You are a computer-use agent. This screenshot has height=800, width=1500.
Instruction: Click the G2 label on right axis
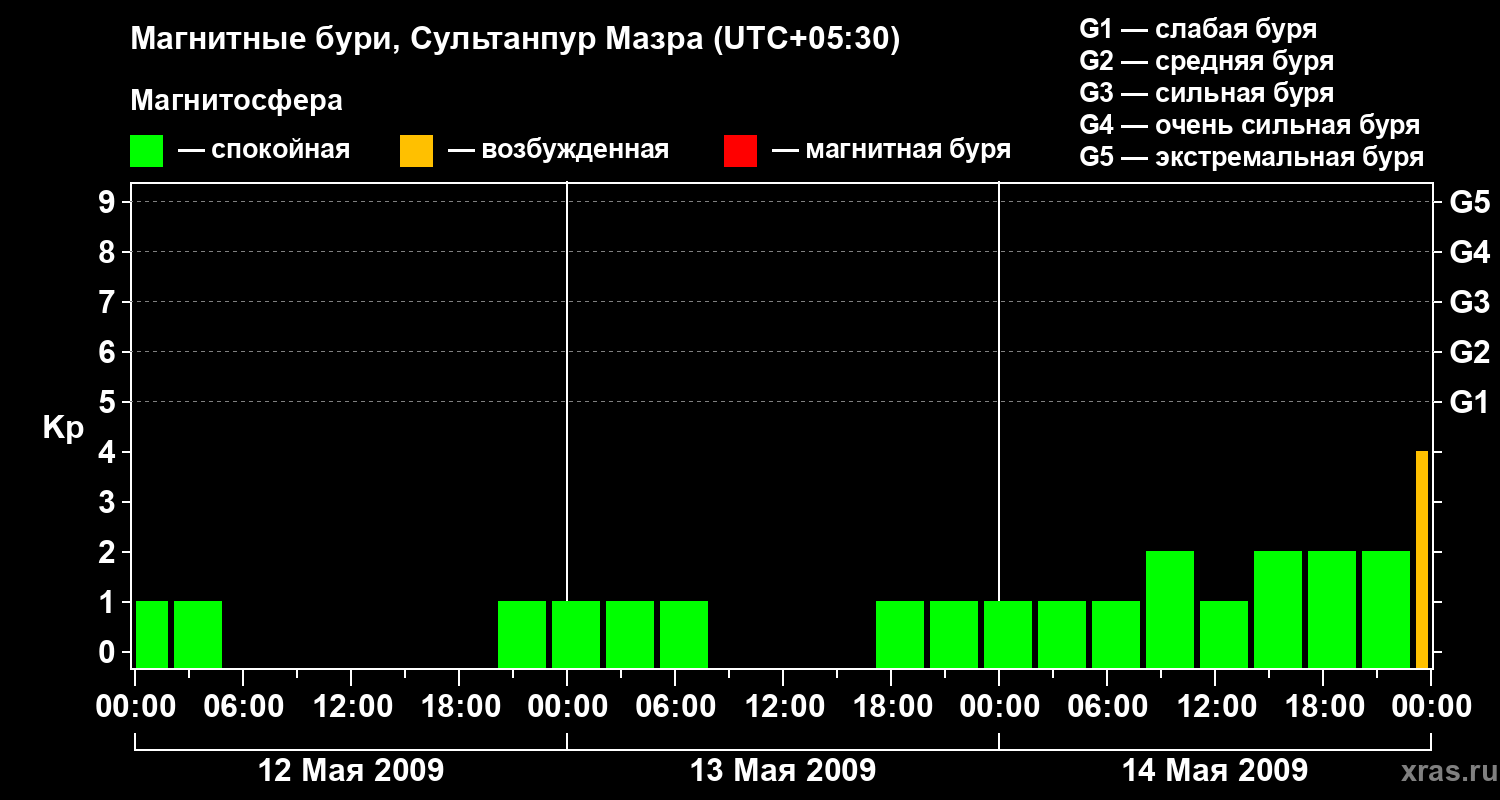click(x=1469, y=352)
